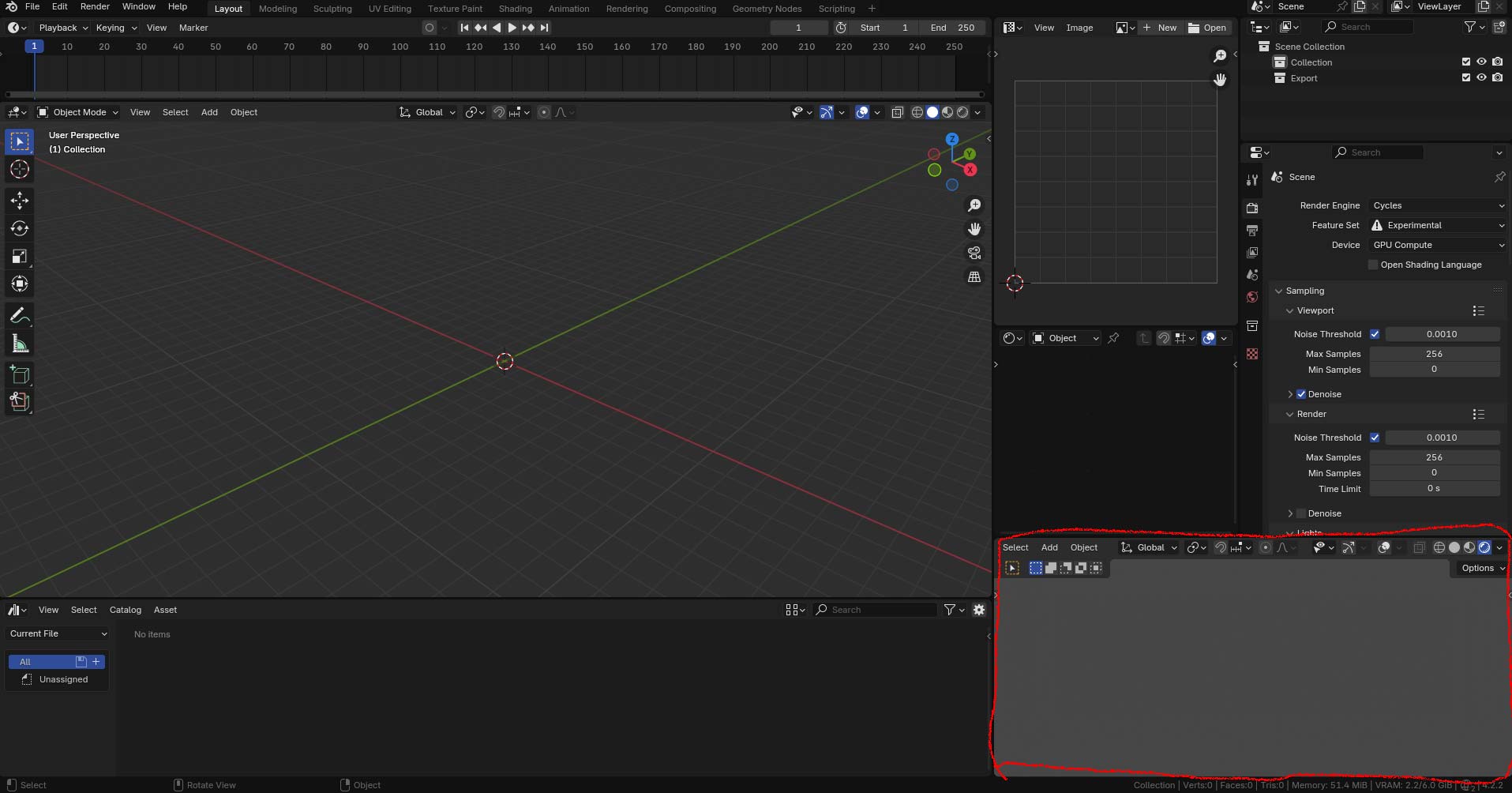Choose the Annotate tool

[x=20, y=315]
